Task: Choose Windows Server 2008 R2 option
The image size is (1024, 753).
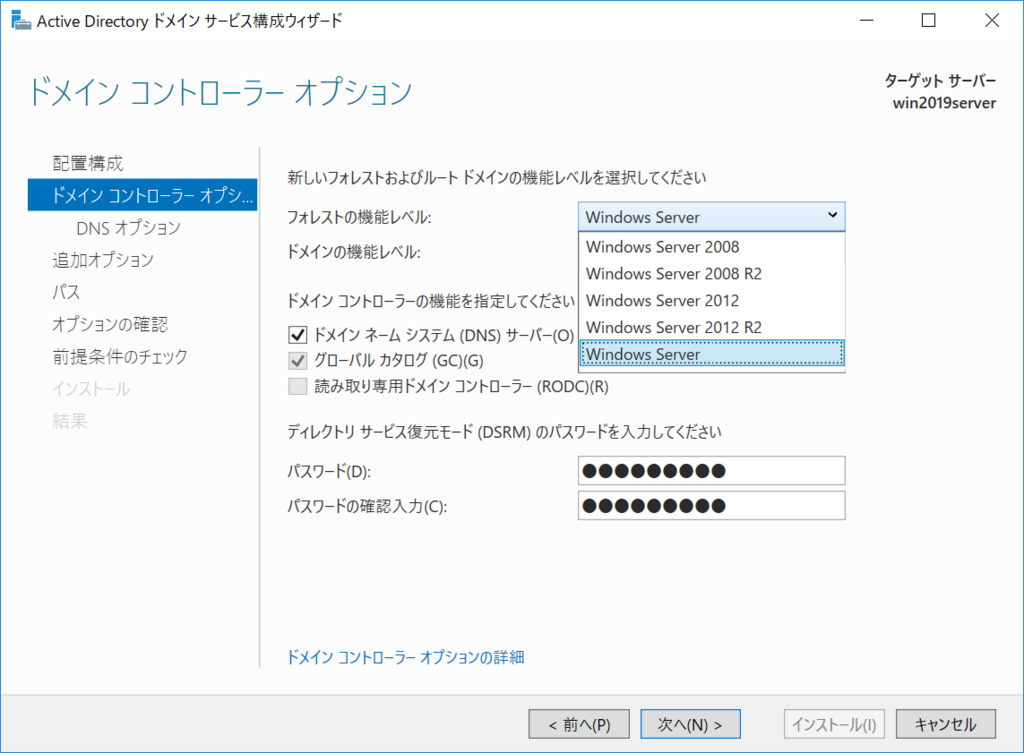Action: pyautogui.click(x=712, y=274)
